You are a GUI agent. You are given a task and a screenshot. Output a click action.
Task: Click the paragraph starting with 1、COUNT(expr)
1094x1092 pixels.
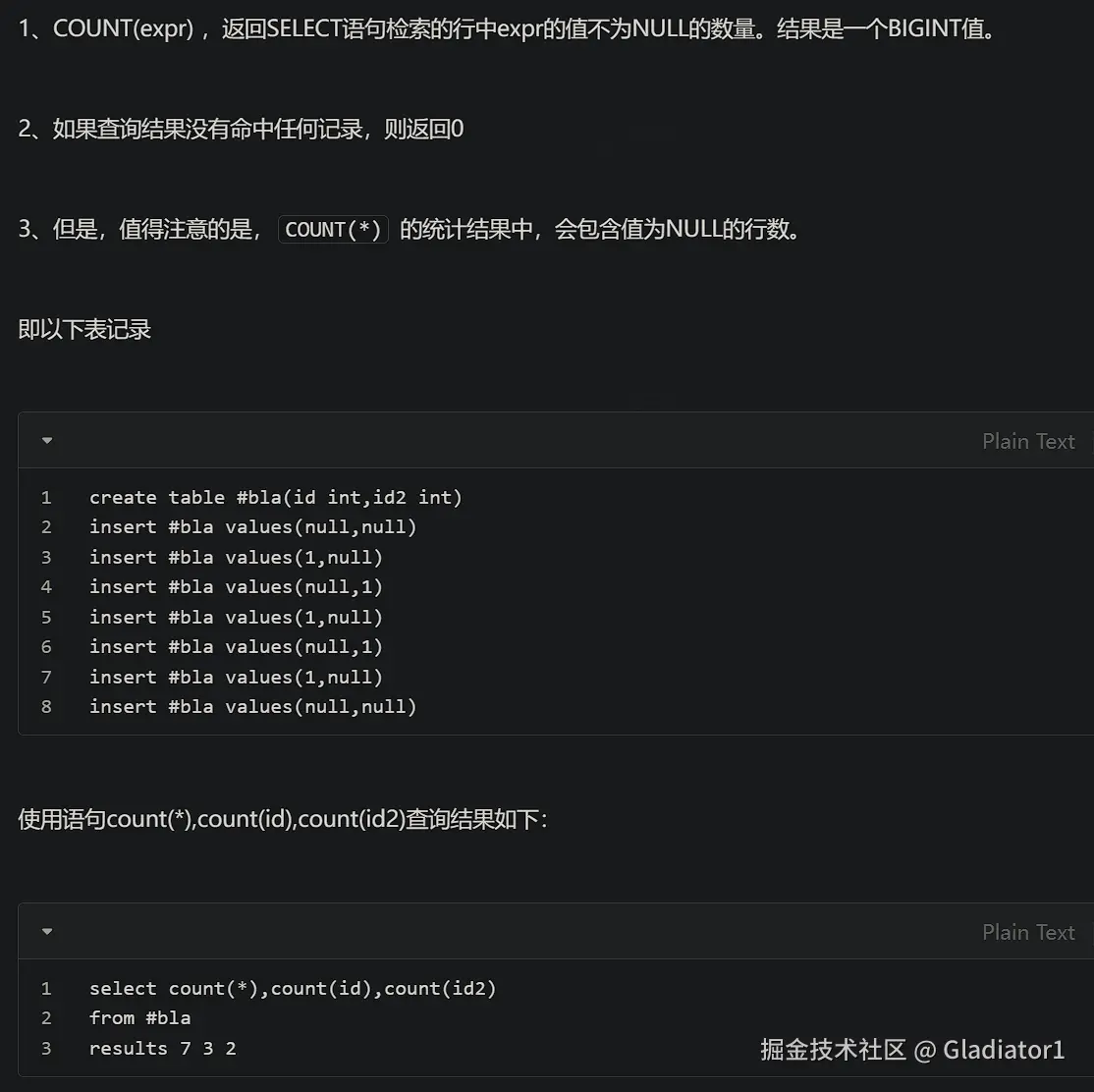click(x=508, y=28)
